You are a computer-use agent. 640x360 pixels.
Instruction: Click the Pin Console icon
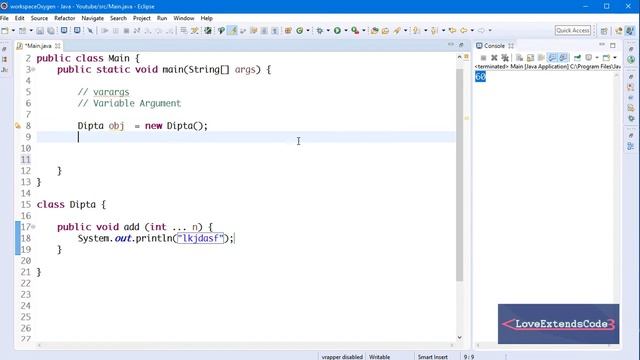point(577,58)
